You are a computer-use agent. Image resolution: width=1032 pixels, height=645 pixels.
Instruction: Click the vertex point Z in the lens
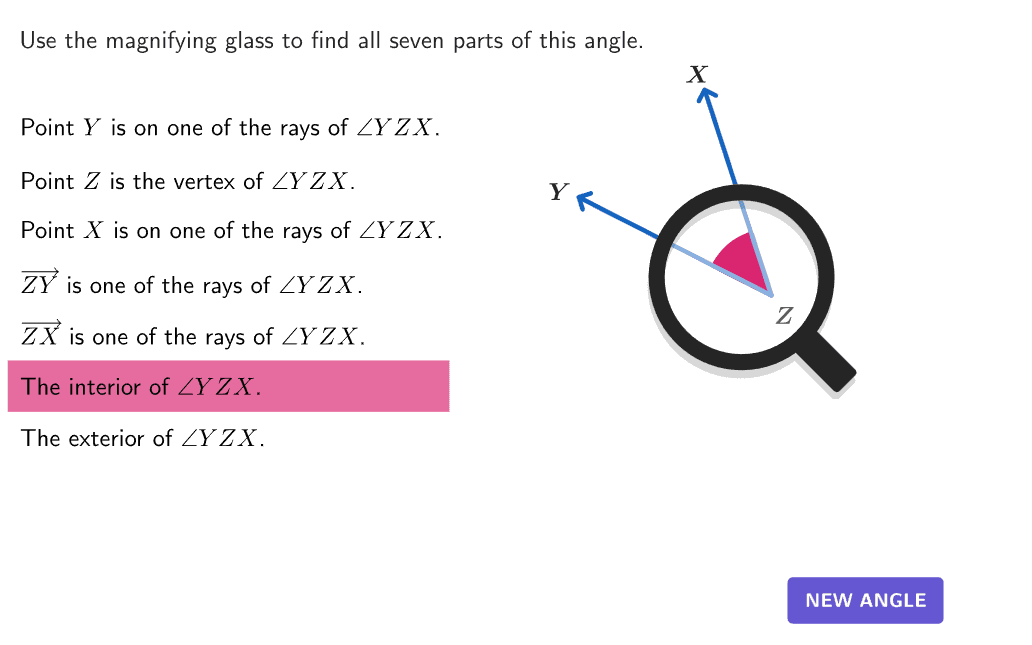pyautogui.click(x=772, y=295)
